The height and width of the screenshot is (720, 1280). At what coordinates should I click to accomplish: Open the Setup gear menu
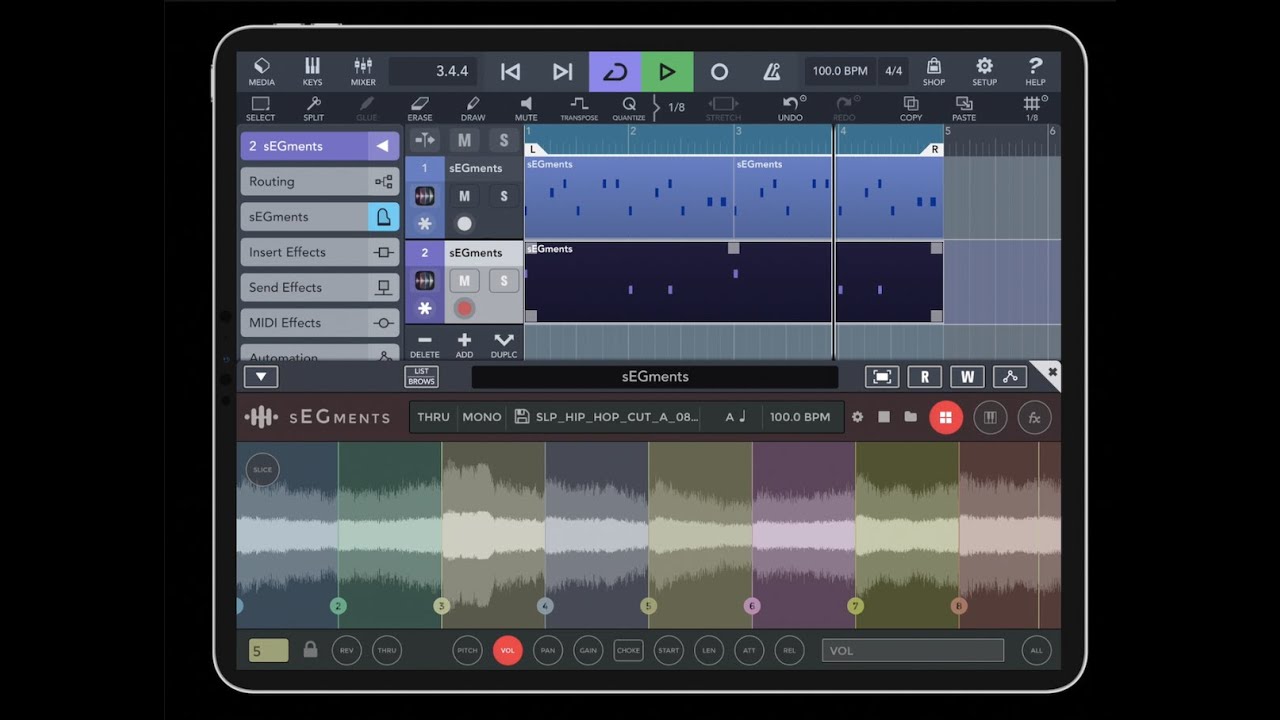pyautogui.click(x=984, y=71)
